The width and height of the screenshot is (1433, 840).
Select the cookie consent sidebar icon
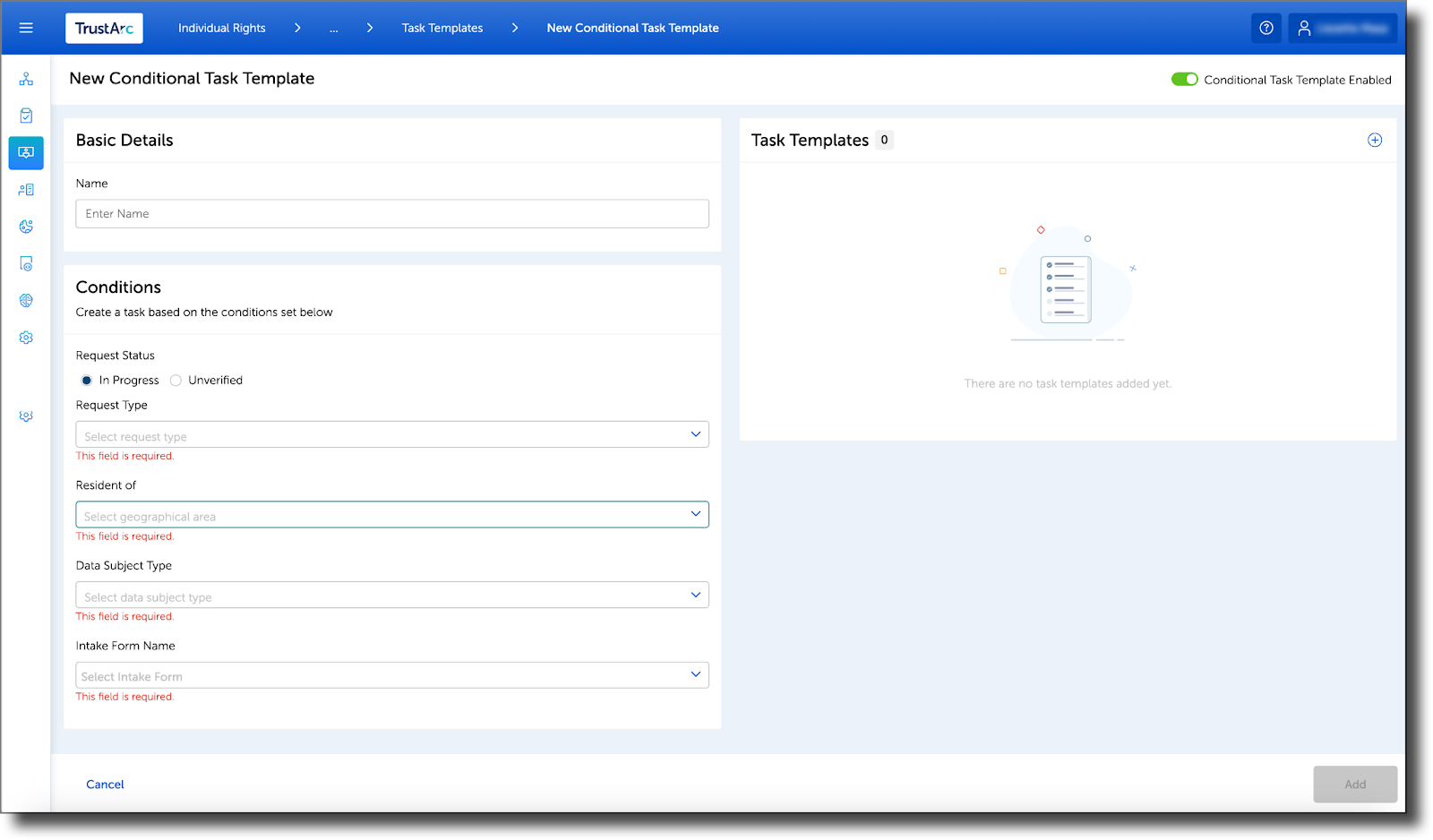(26, 226)
